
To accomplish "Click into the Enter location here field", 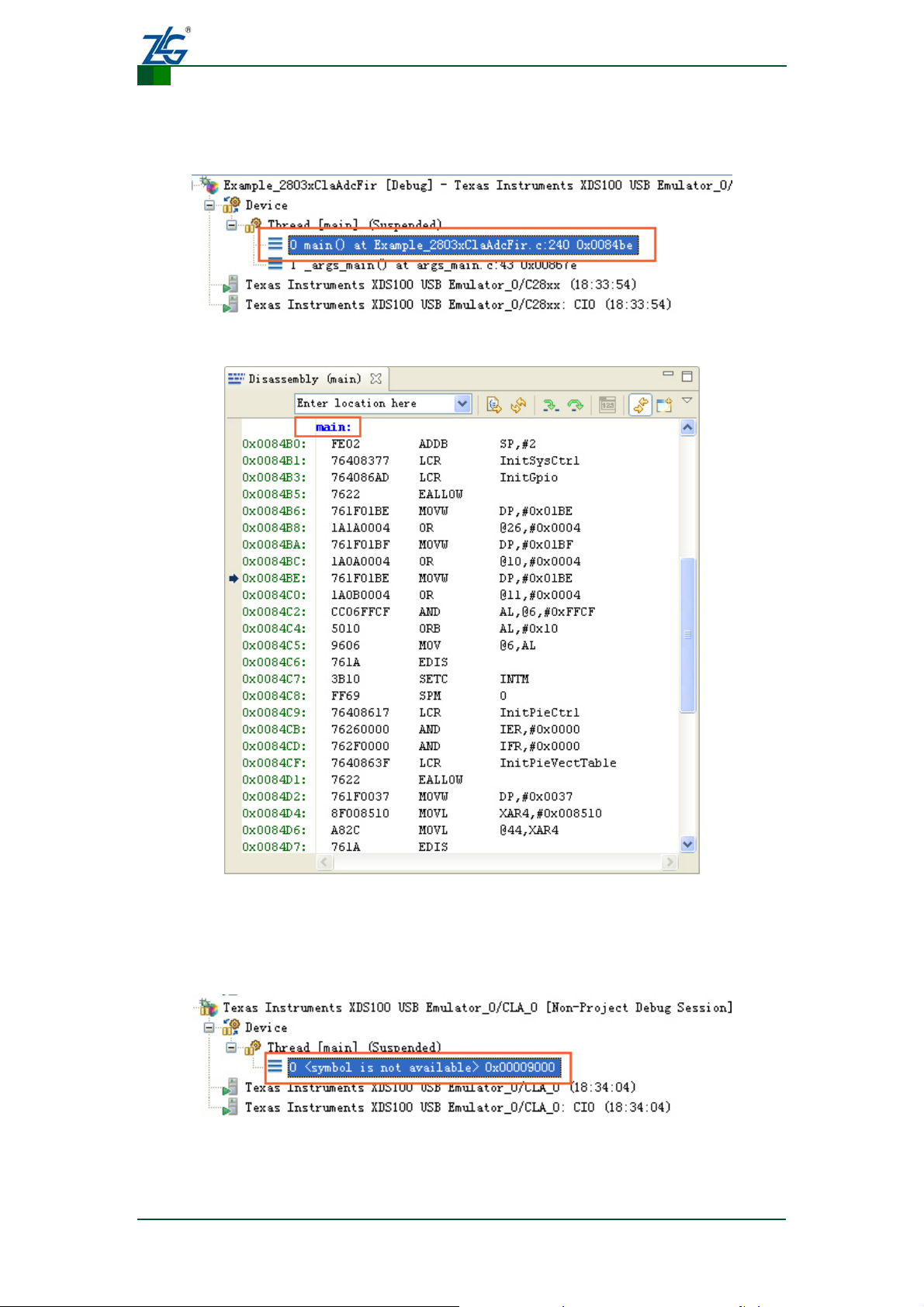I will click(x=375, y=404).
